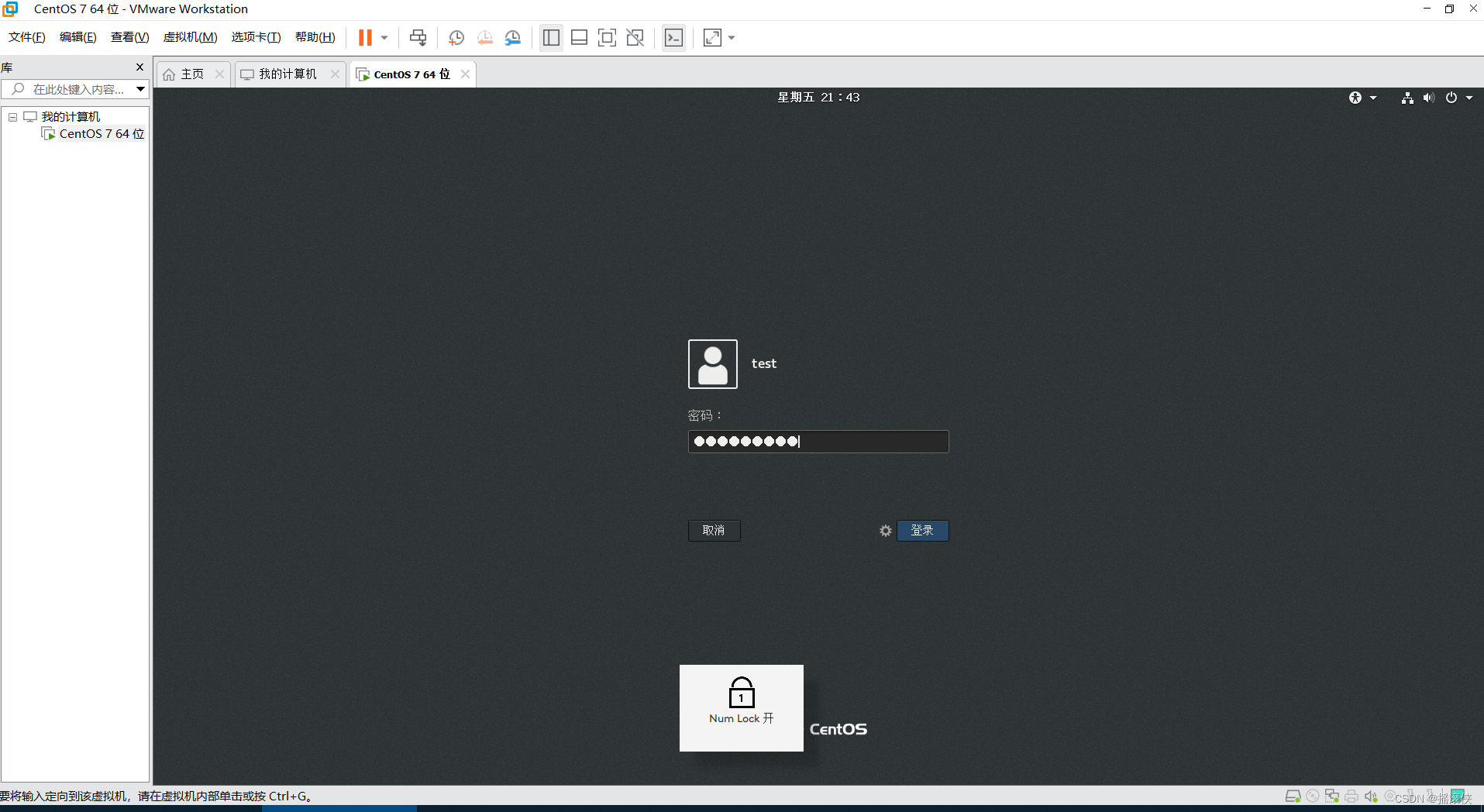Open the 查看(V) menu
The image size is (1484, 812).
(x=129, y=37)
